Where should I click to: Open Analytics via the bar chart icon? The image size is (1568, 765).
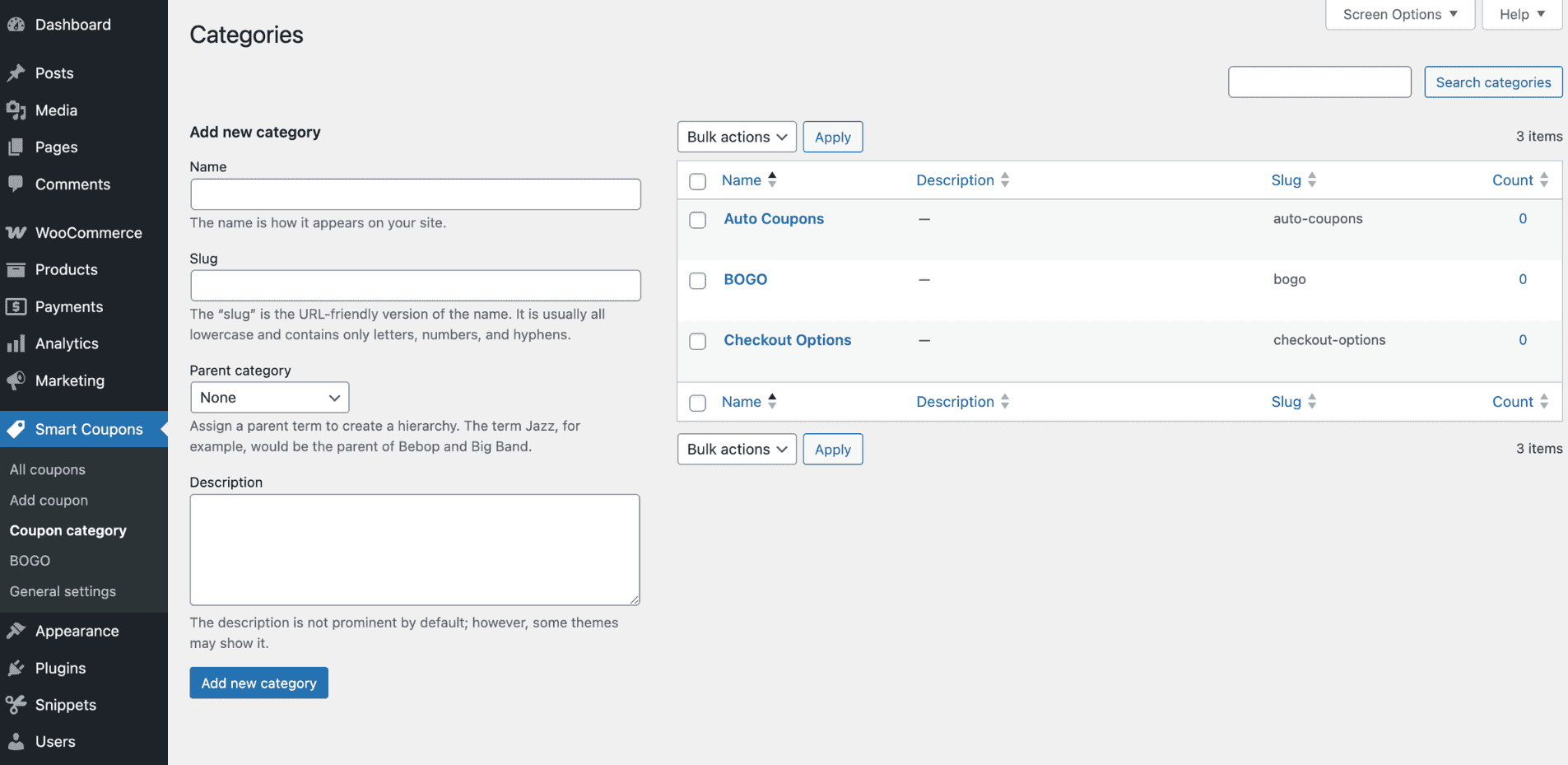click(x=17, y=343)
